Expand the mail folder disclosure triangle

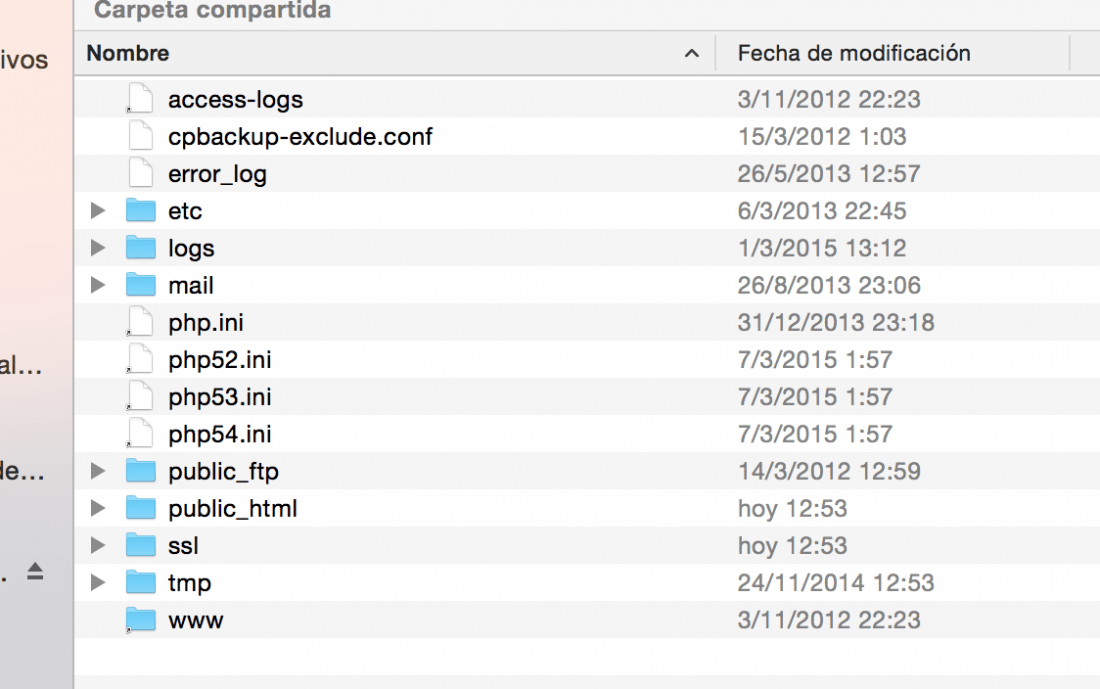(98, 285)
